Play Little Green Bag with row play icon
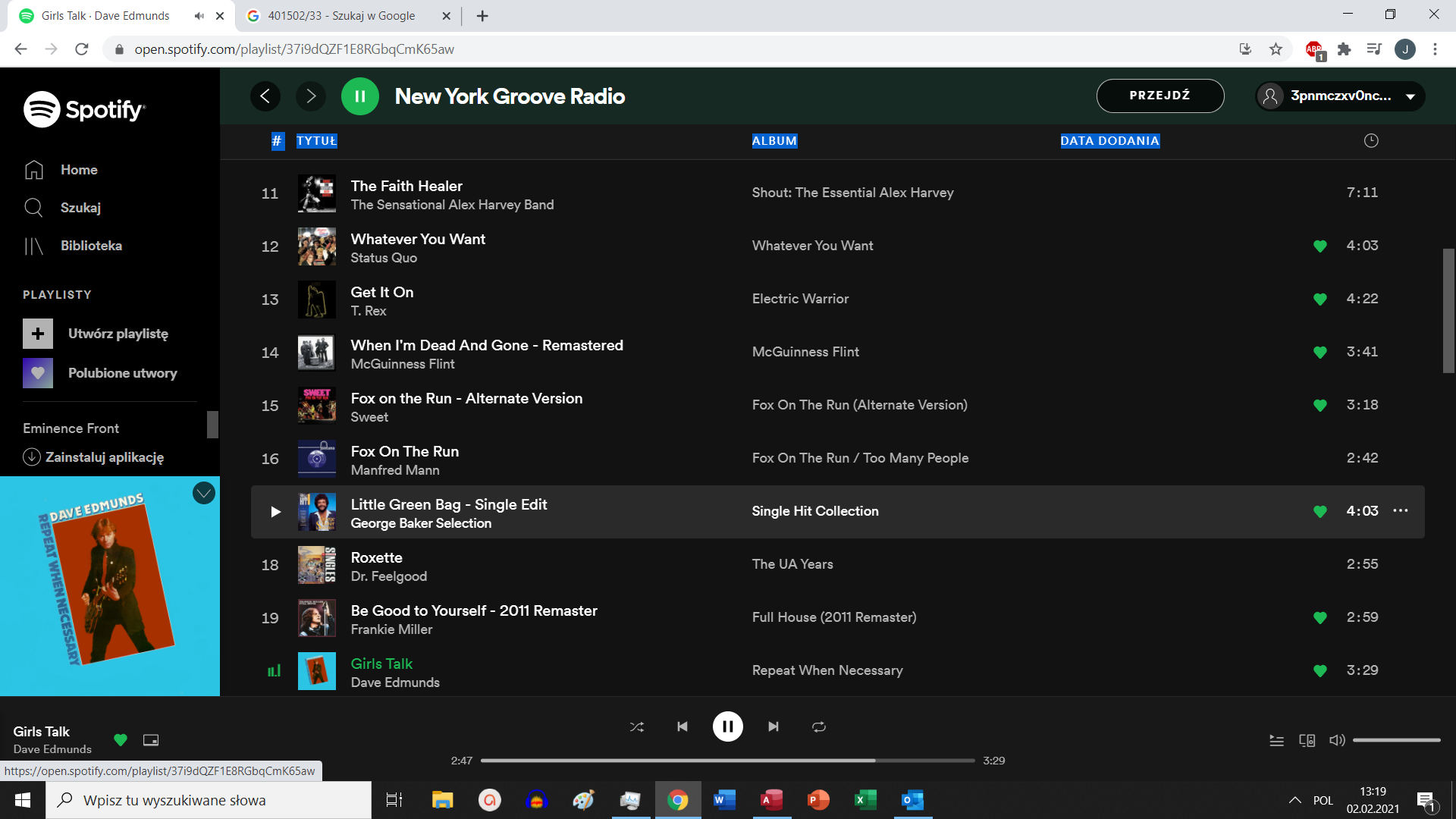 click(x=275, y=512)
